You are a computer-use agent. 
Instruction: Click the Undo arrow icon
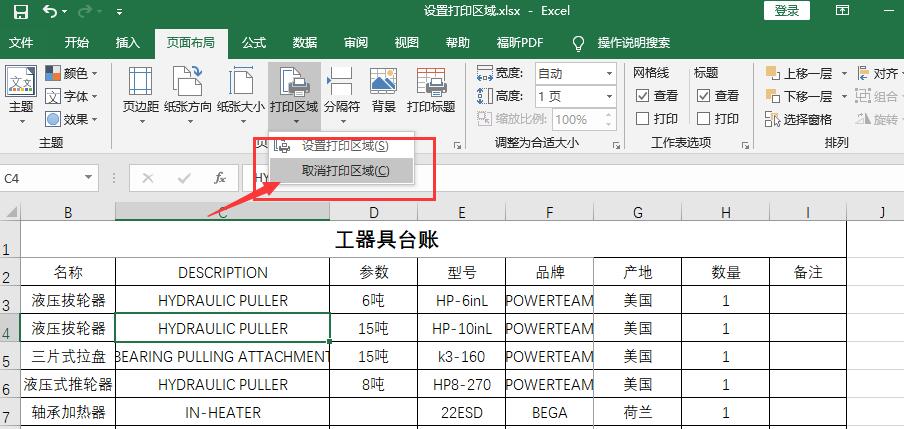click(50, 11)
